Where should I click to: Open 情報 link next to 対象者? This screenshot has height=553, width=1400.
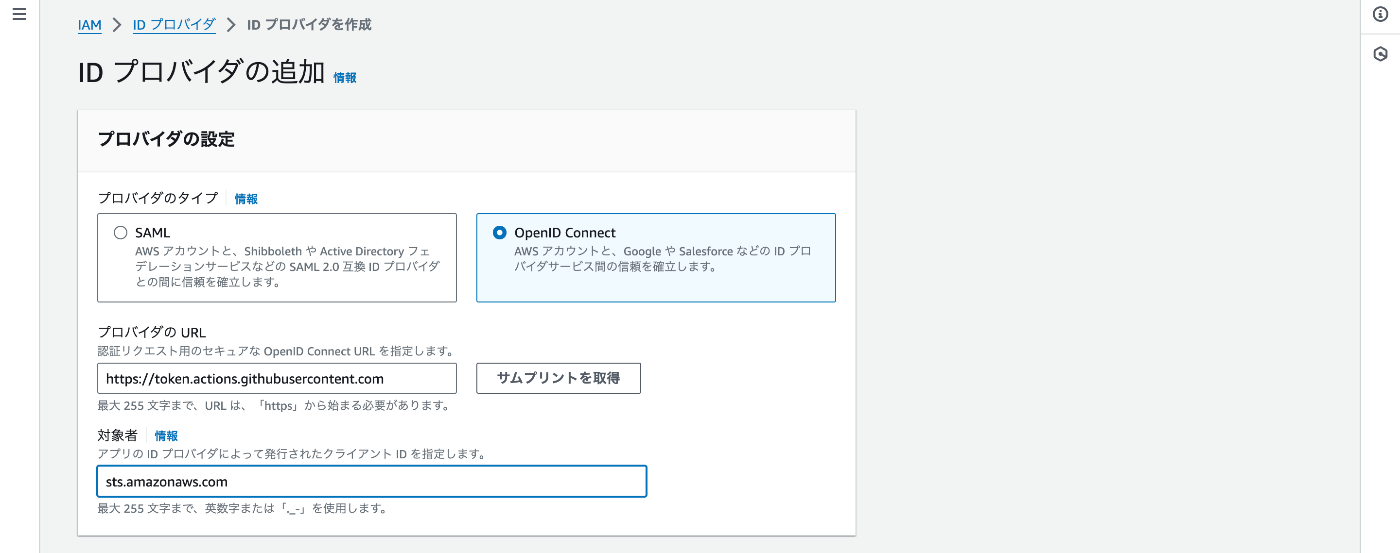coord(166,436)
